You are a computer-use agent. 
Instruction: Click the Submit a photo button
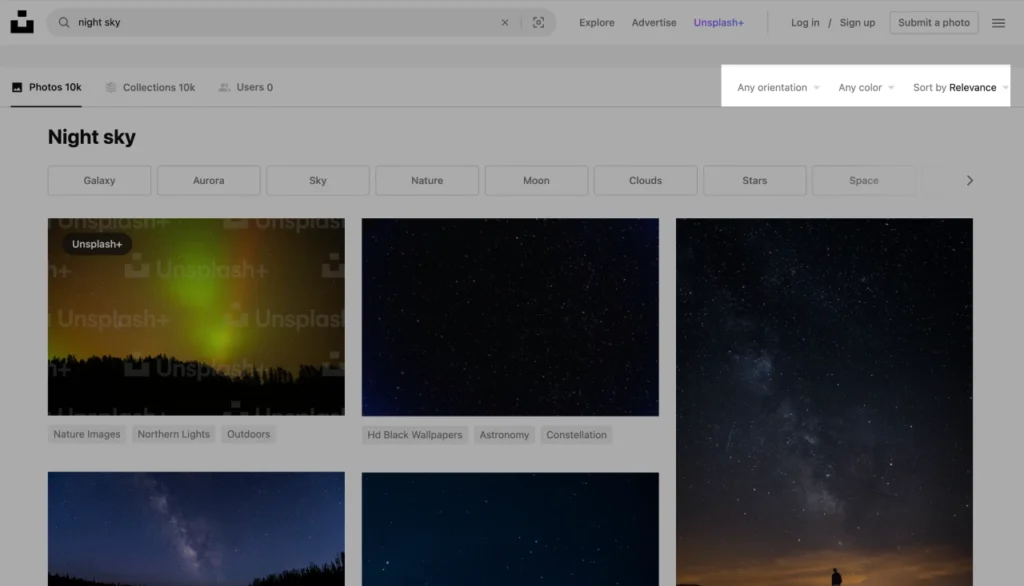point(933,22)
